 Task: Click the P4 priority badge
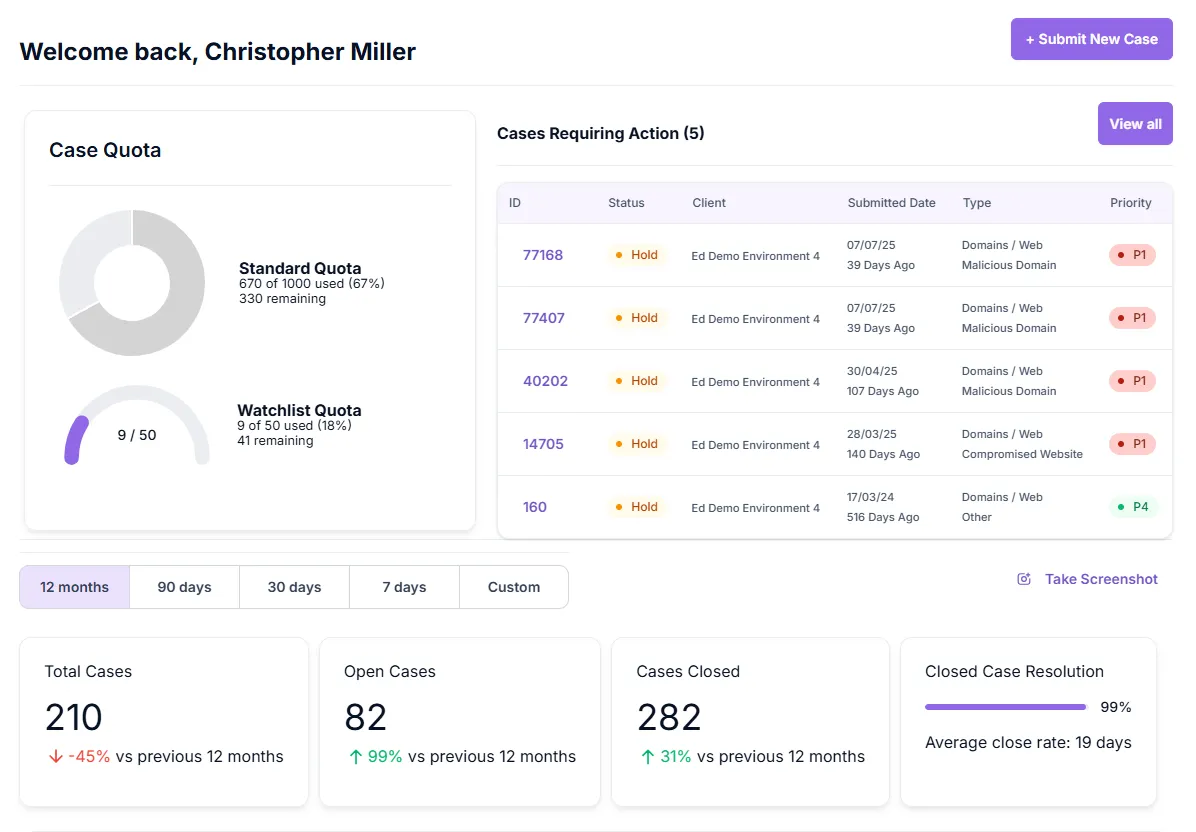click(1132, 507)
